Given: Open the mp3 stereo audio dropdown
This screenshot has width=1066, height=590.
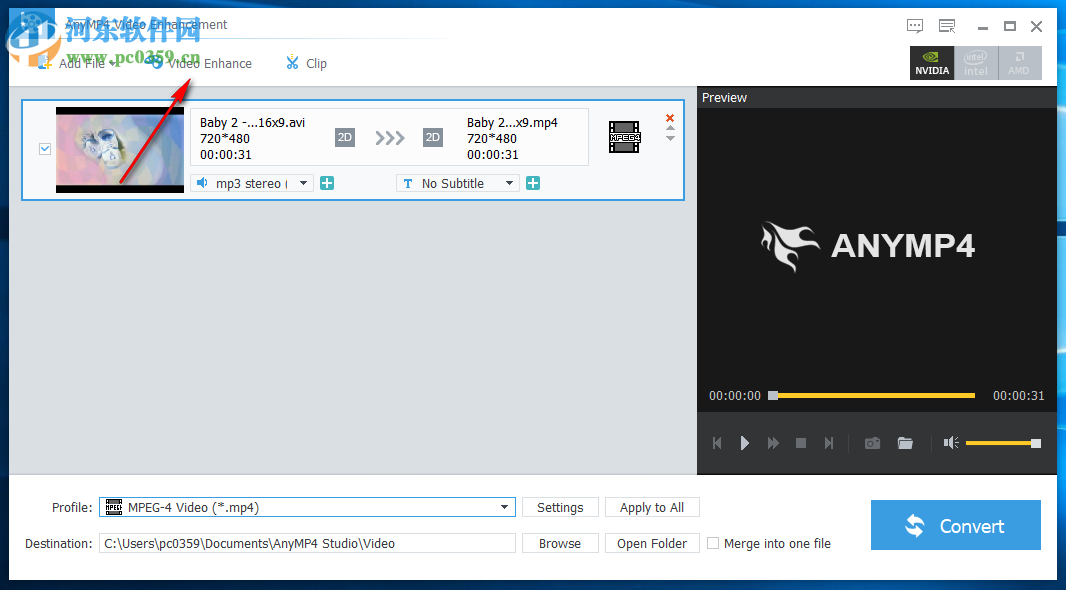Looking at the screenshot, I should [302, 183].
